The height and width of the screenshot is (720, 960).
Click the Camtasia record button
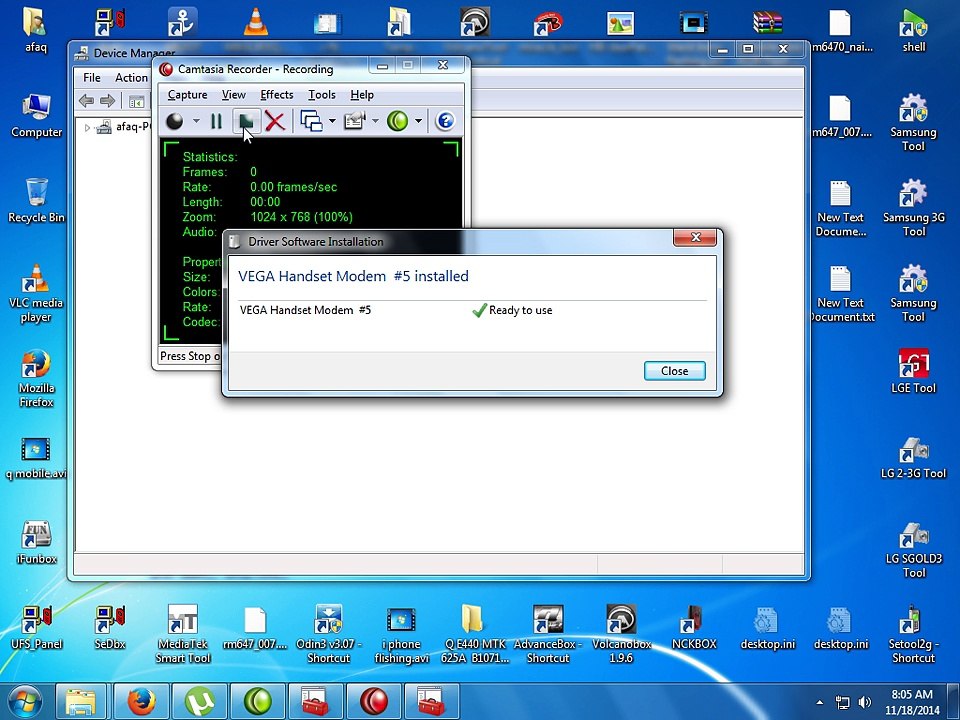[x=174, y=121]
